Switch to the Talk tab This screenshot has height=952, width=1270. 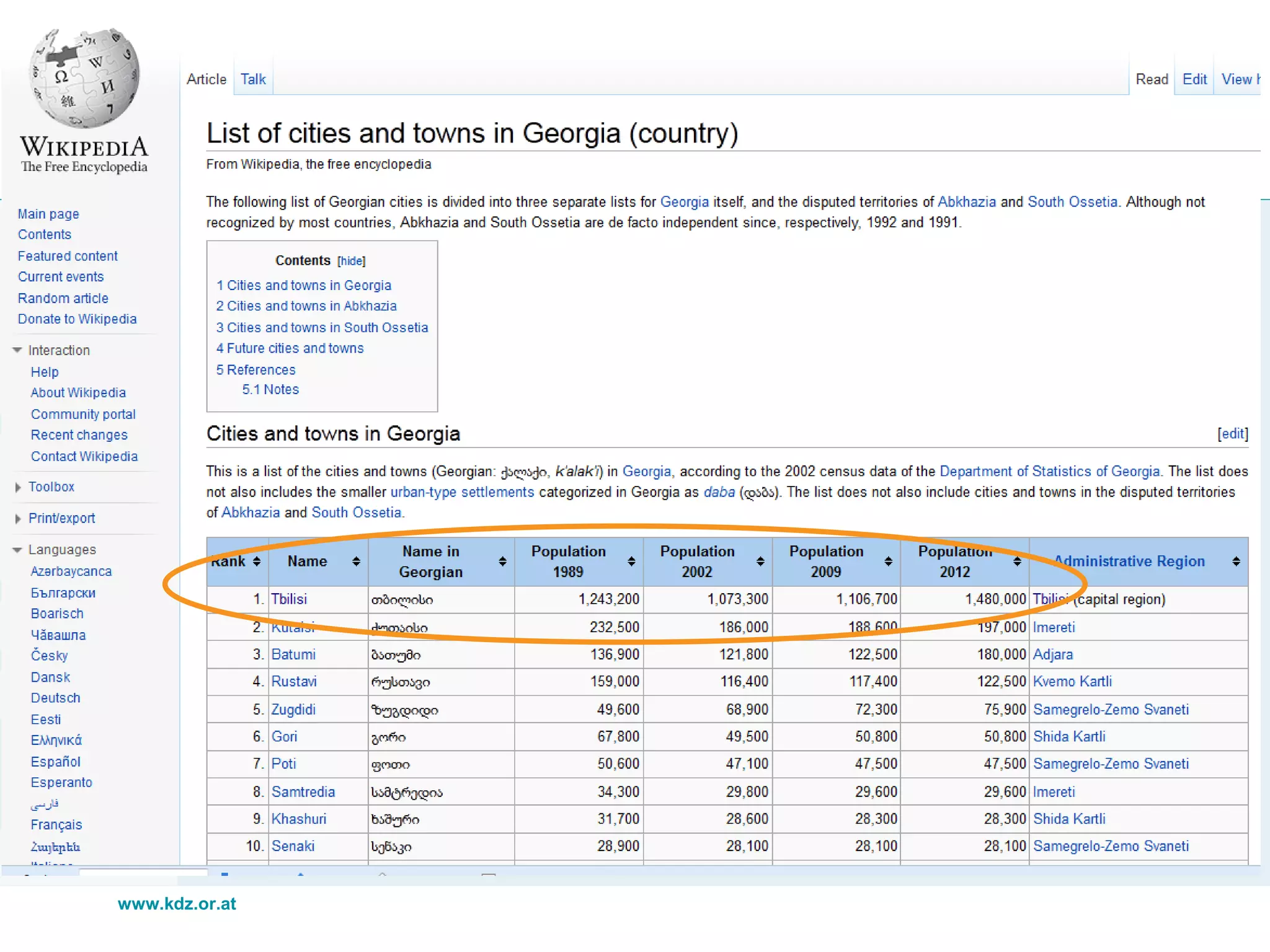(253, 79)
